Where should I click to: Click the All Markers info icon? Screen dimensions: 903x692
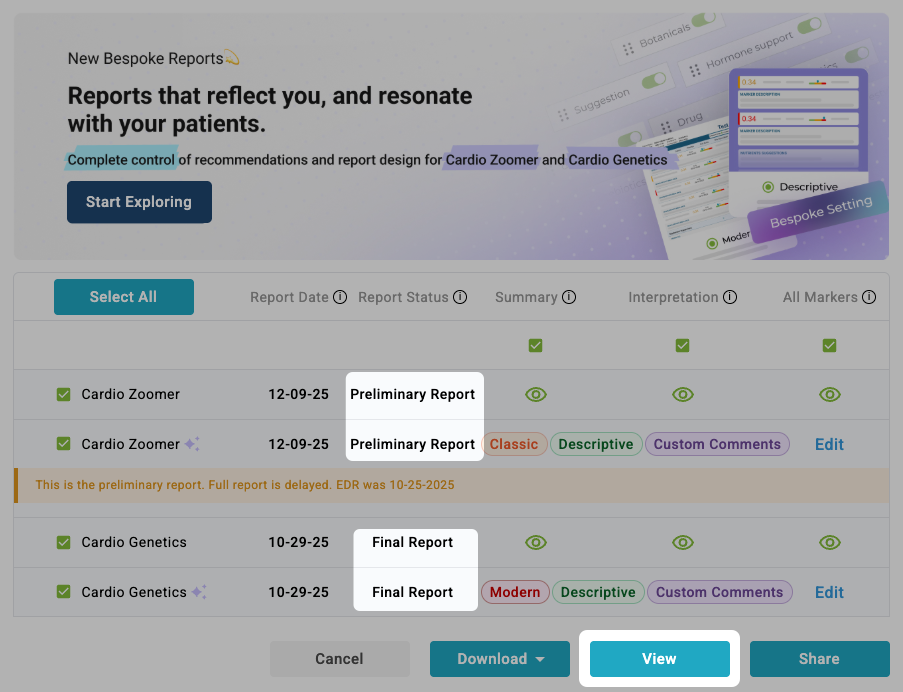click(x=869, y=297)
